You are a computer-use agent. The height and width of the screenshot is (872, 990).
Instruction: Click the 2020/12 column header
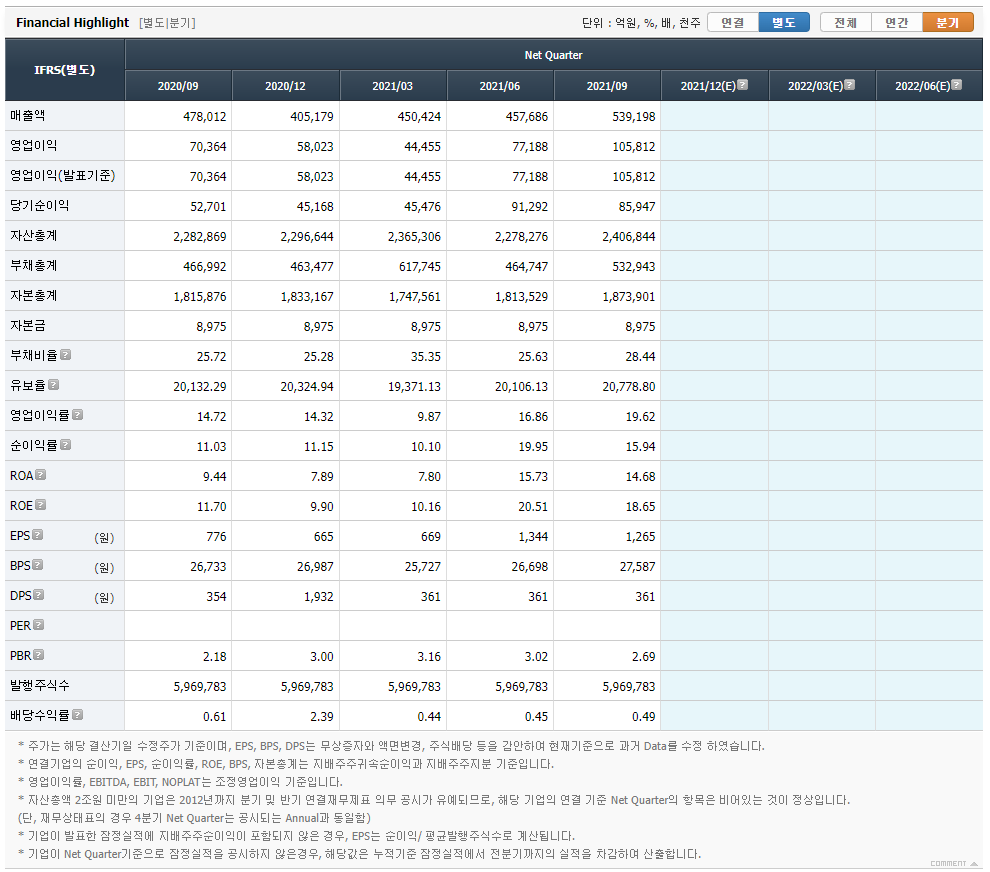(286, 86)
